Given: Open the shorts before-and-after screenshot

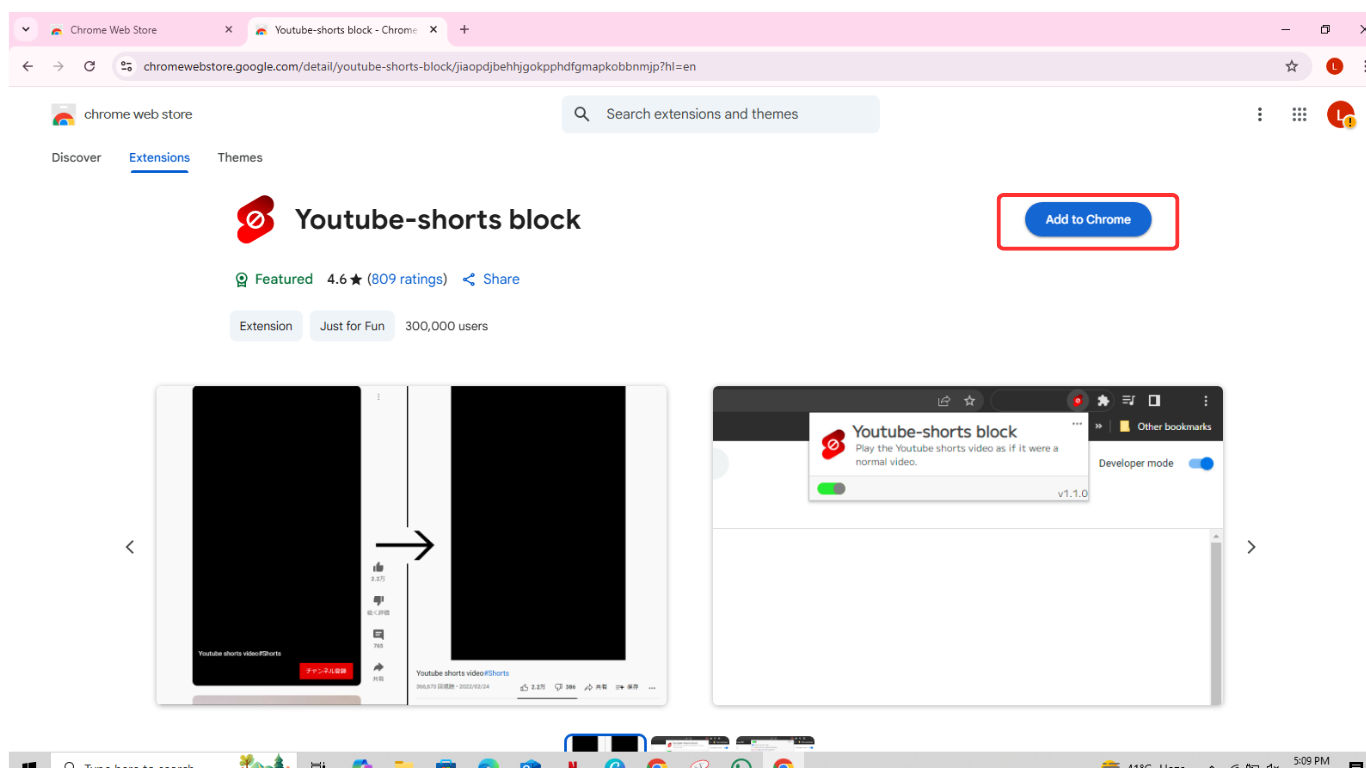Looking at the screenshot, I should click(x=411, y=545).
